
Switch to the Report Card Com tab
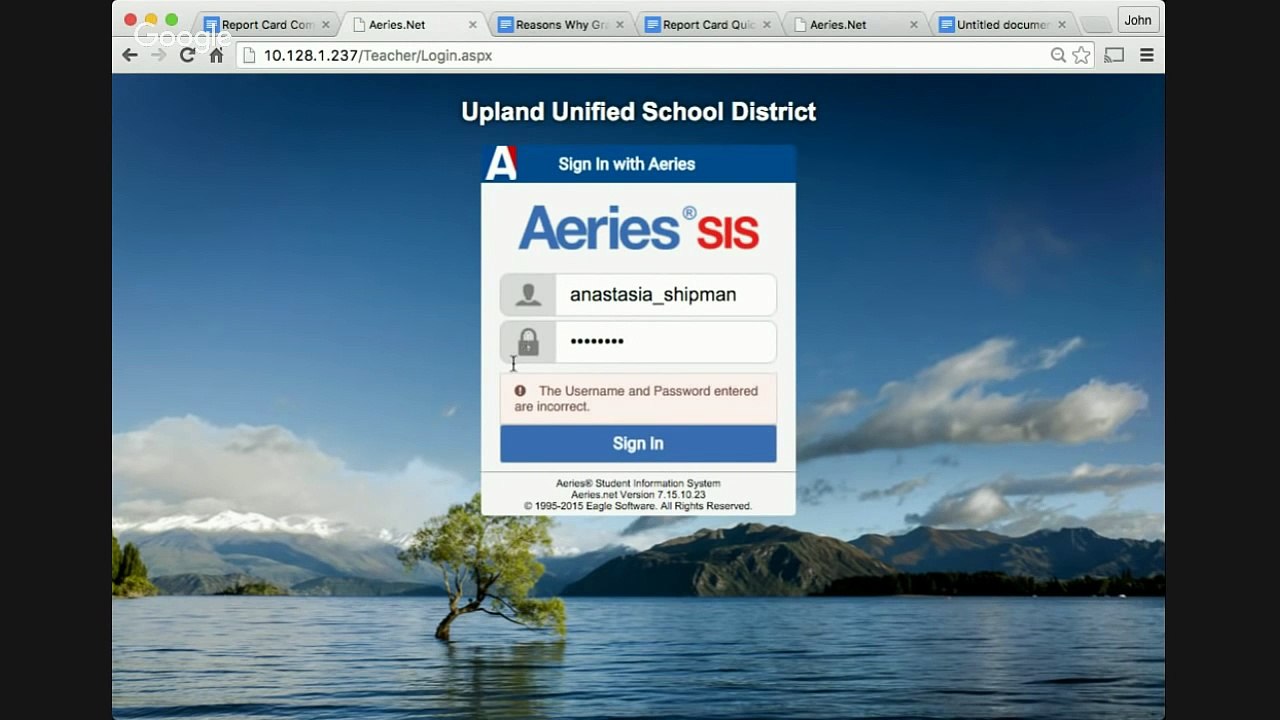(265, 25)
